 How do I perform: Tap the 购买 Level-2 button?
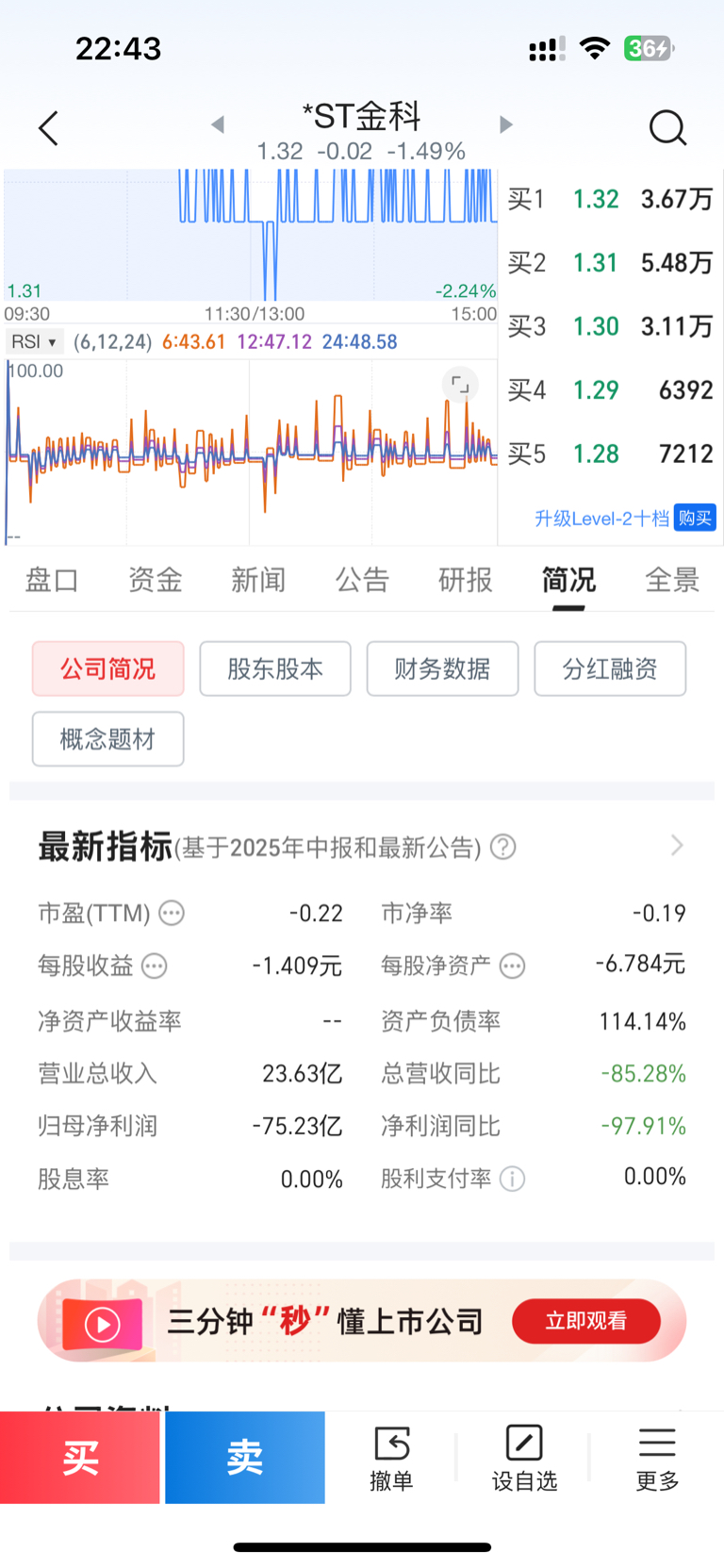(x=695, y=518)
